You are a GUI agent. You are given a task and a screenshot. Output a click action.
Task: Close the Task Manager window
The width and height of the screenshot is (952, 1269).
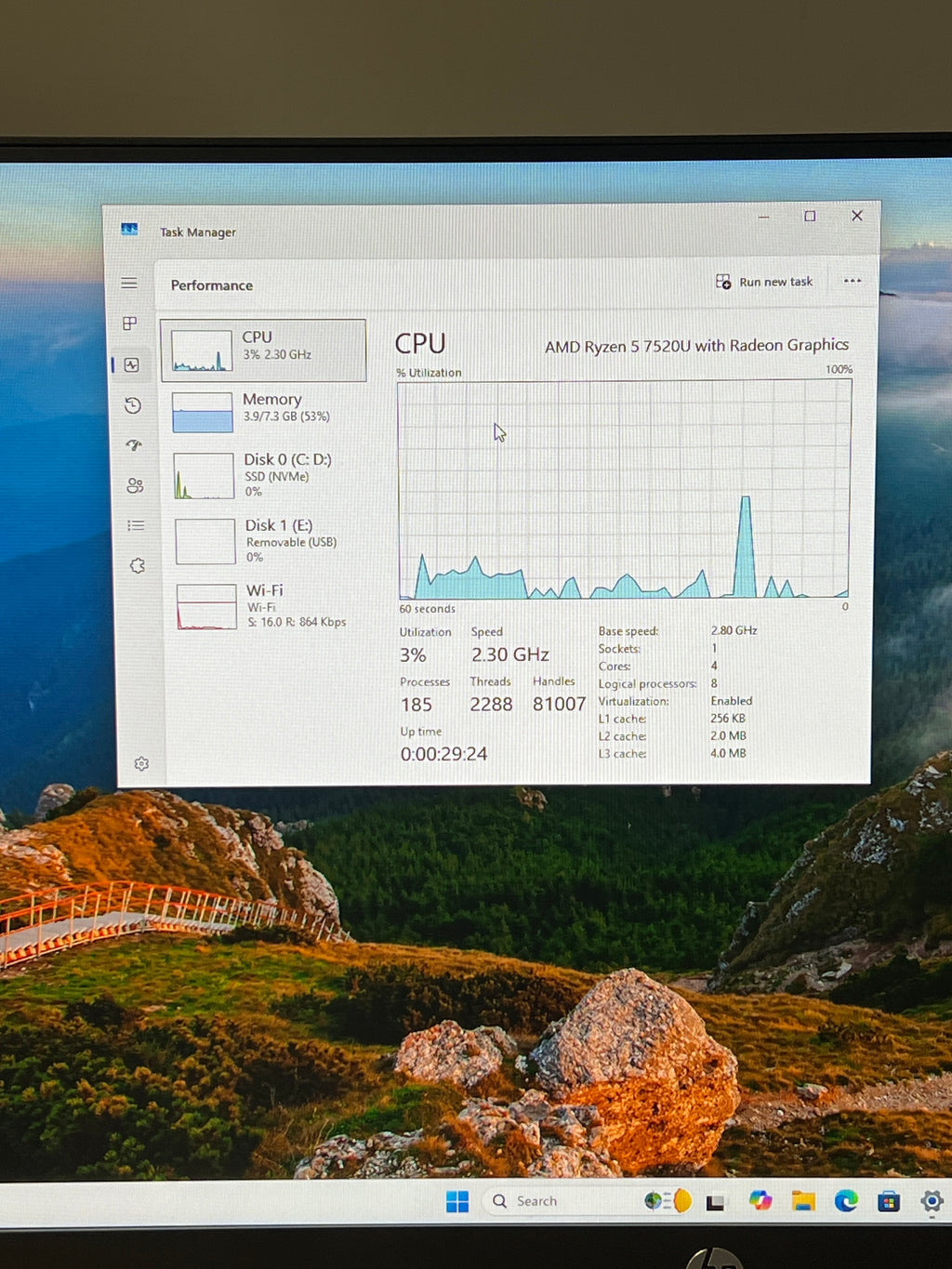tap(857, 215)
